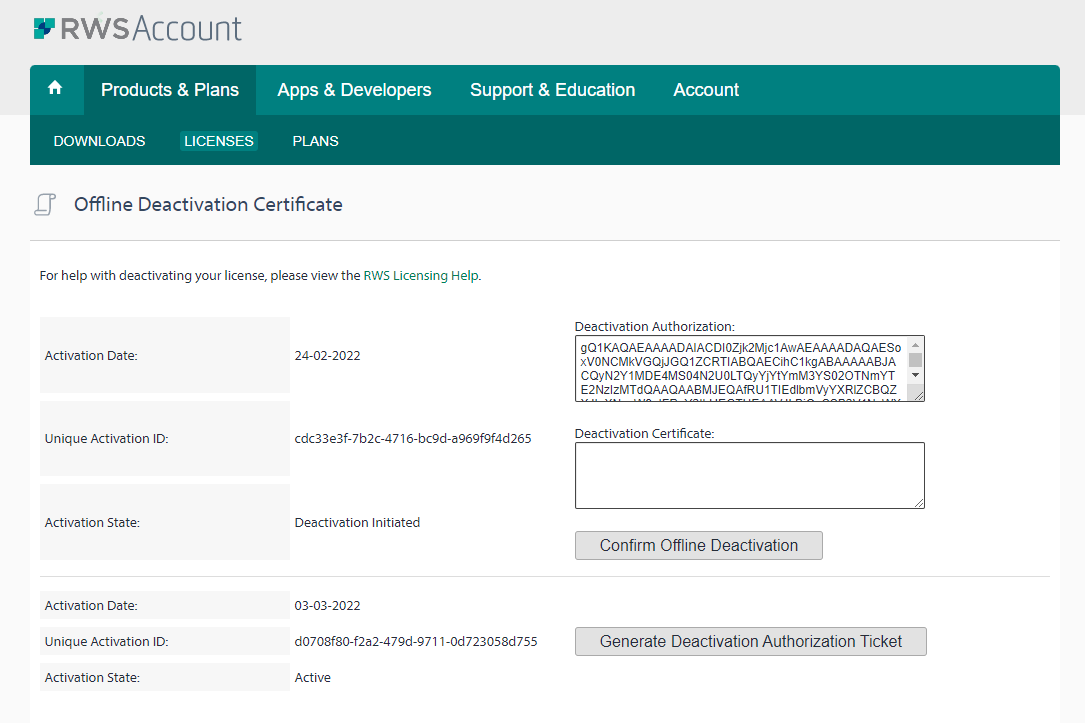
Task: Click the Confirm Offline Deactivation button
Action: [698, 545]
